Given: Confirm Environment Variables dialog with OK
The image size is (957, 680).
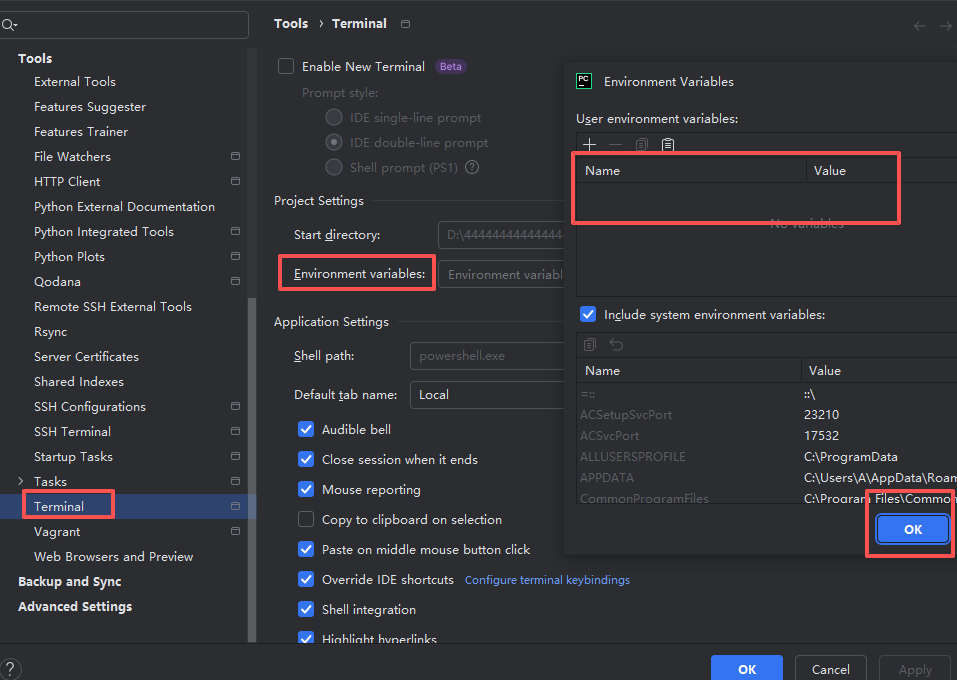Looking at the screenshot, I should pos(912,529).
